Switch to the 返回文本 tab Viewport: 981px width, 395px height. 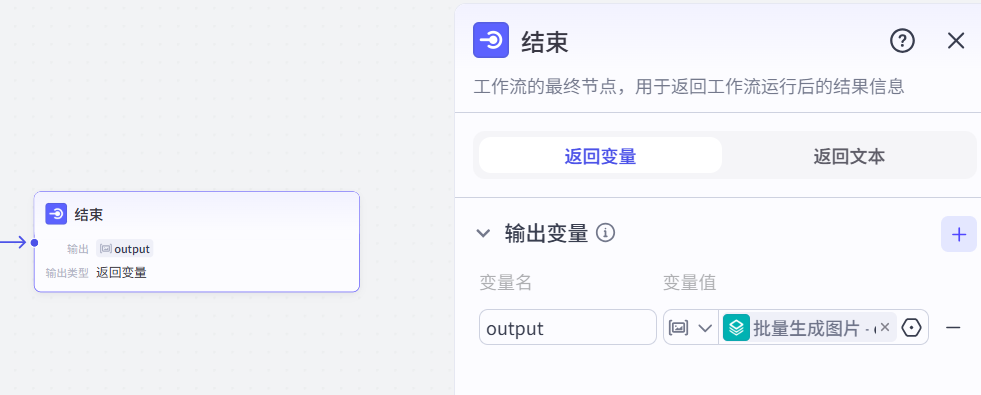click(849, 156)
